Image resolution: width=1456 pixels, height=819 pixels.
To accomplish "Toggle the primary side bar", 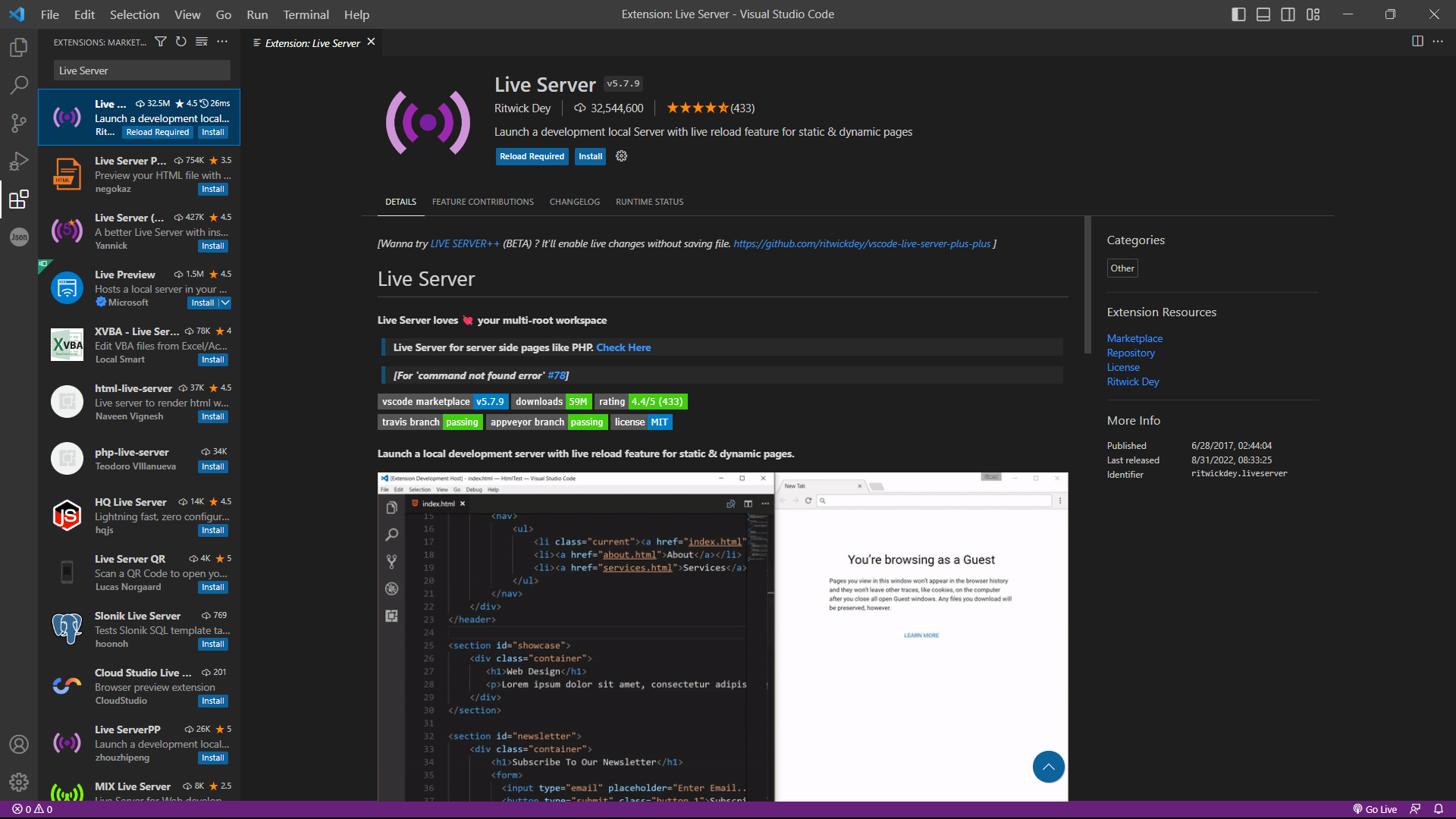I will (1238, 14).
